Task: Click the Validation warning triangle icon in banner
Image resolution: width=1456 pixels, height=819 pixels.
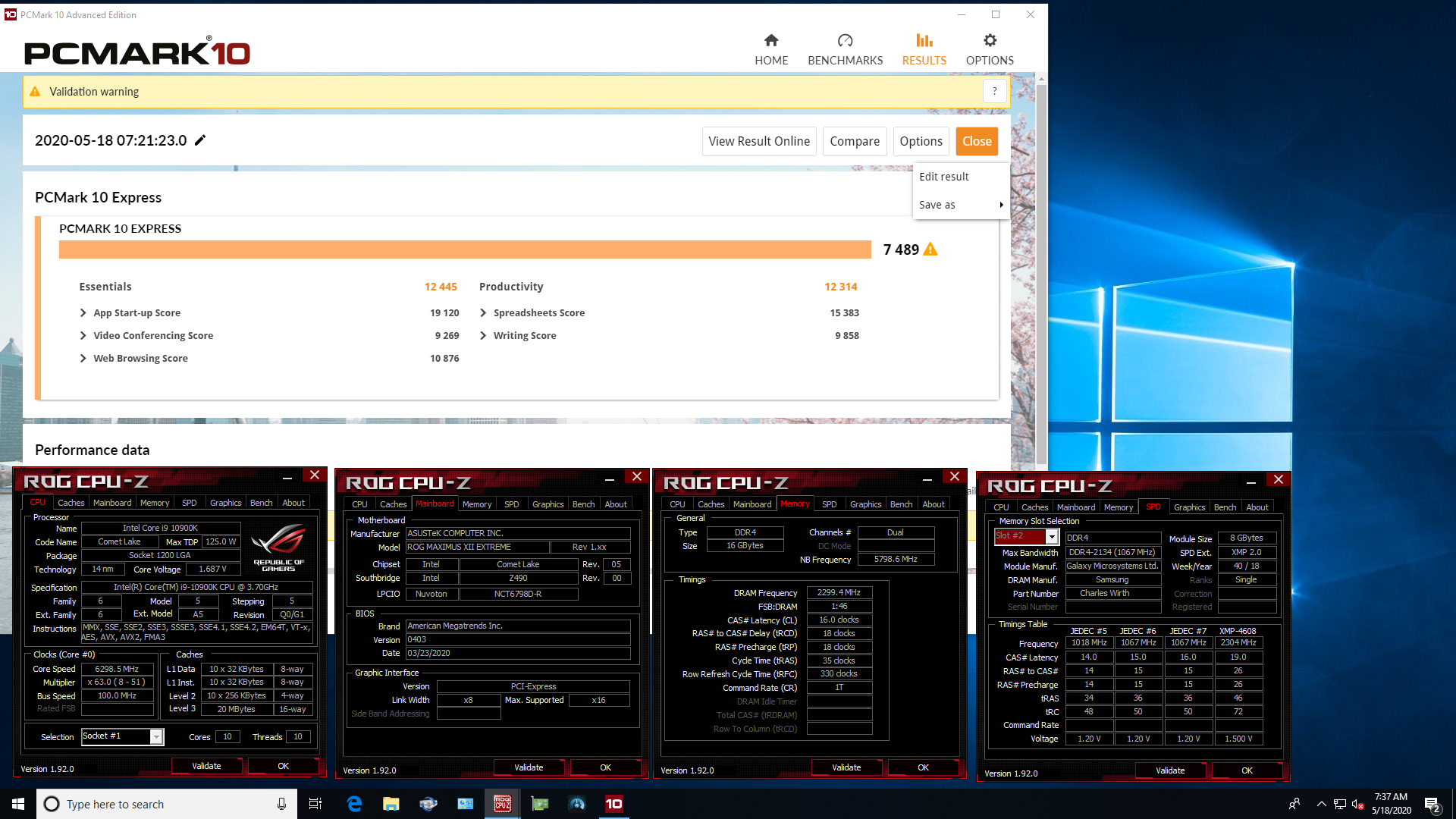Action: coord(35,91)
